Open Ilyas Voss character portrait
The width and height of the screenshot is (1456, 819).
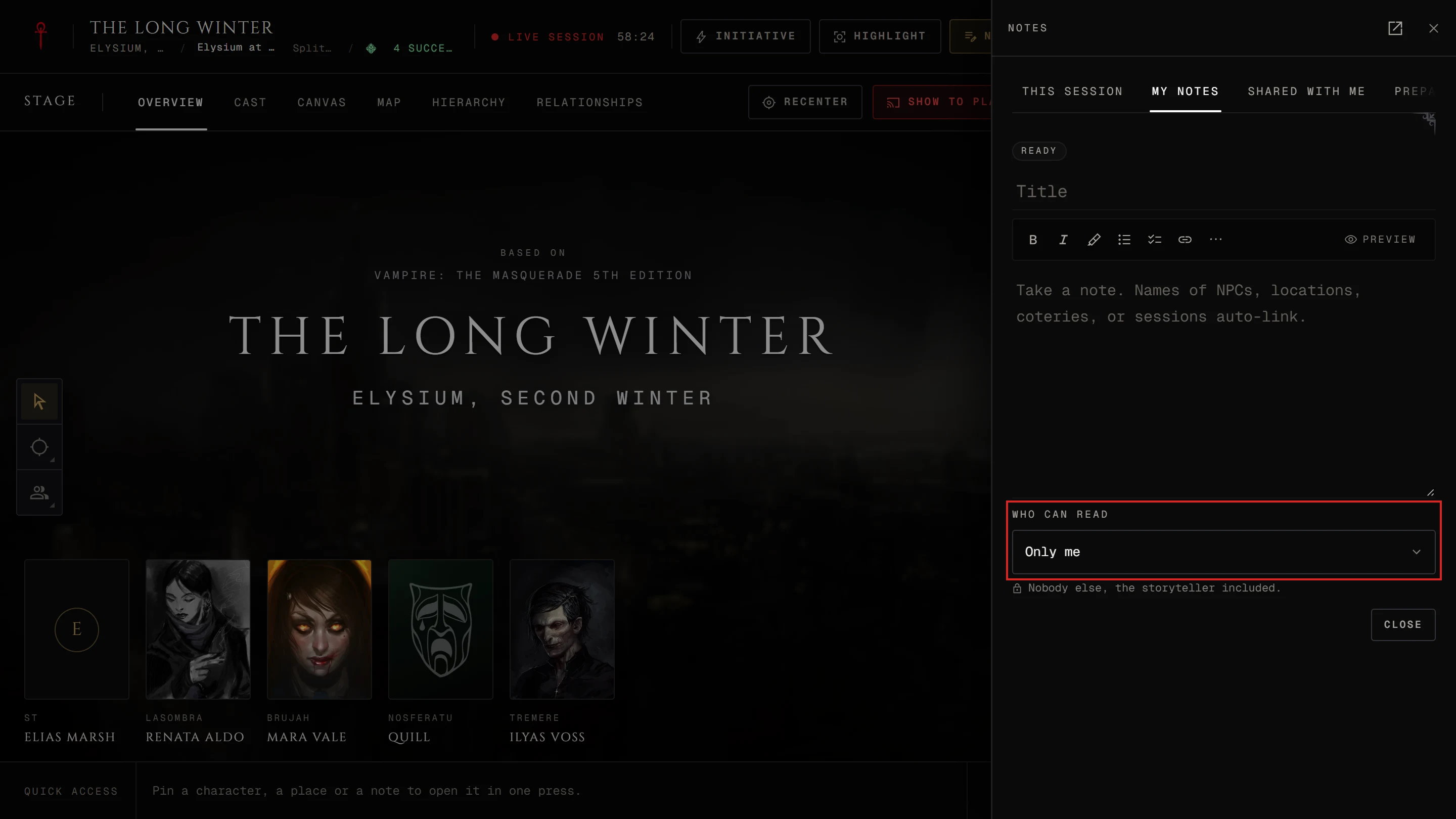[562, 629]
